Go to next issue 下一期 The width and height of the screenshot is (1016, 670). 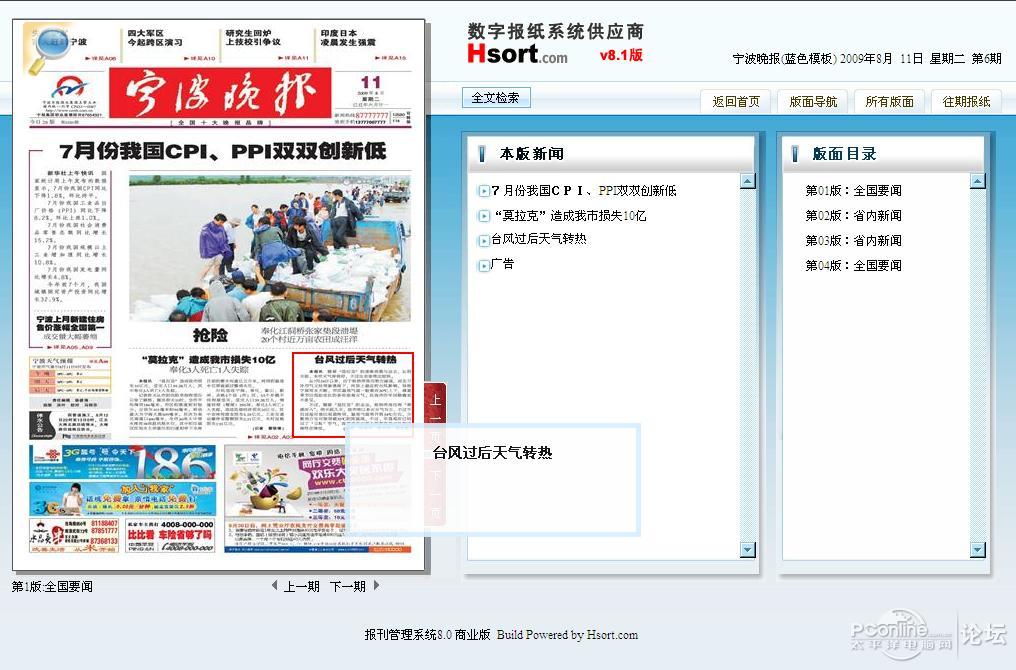(348, 586)
